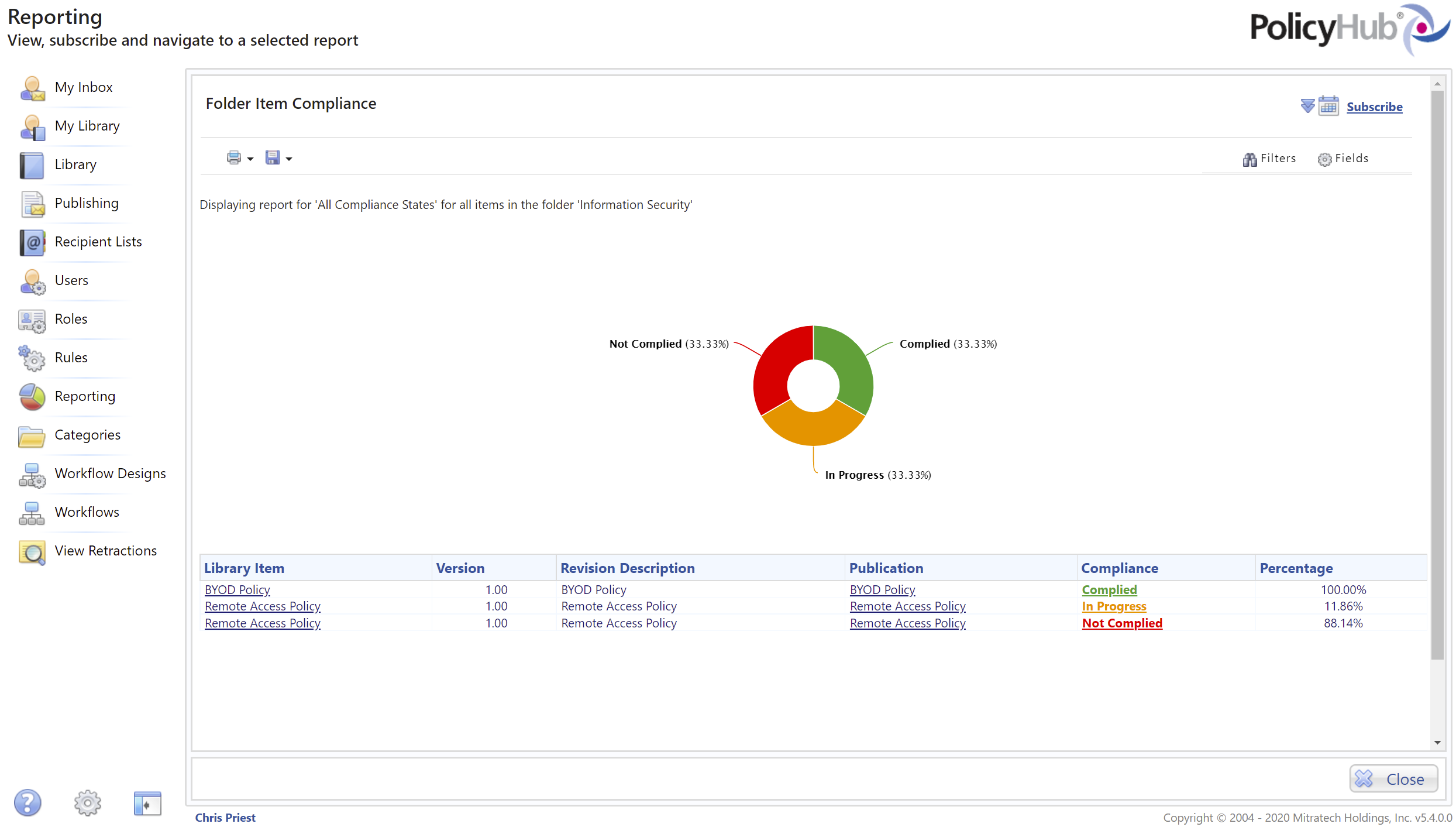
Task: Open Workflow Designs section
Action: coord(110,473)
